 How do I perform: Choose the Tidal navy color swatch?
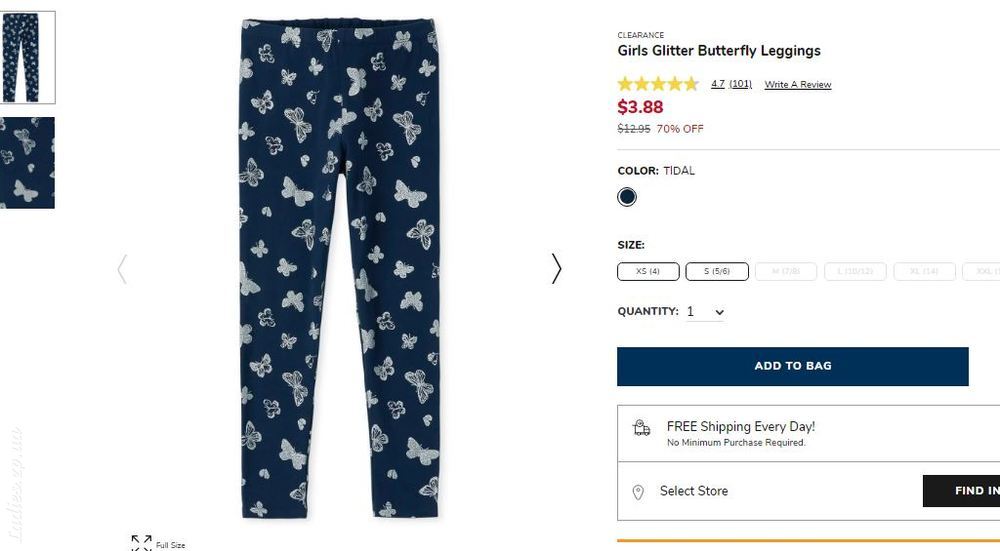pos(627,197)
